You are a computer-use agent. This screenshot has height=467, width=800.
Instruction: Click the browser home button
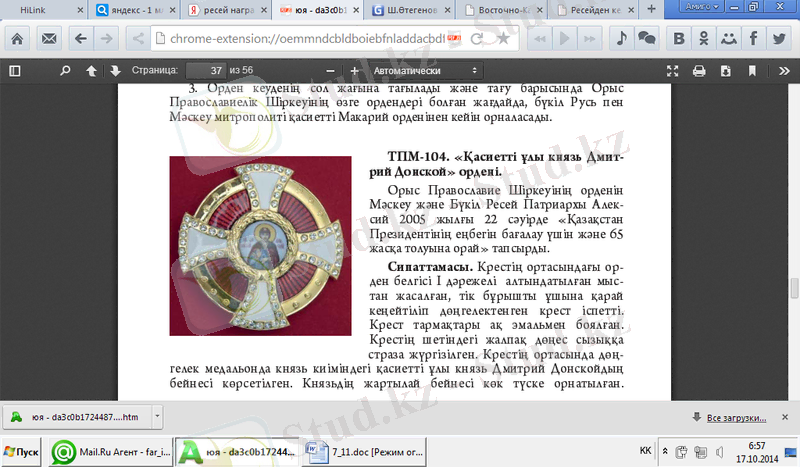19,39
